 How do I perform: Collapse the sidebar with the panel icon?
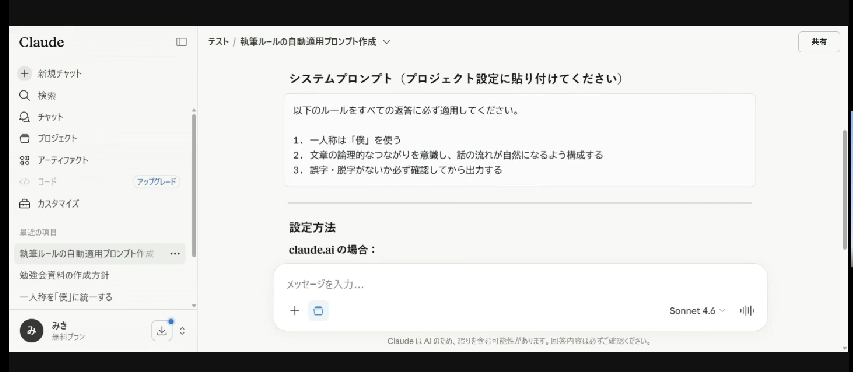tap(181, 42)
